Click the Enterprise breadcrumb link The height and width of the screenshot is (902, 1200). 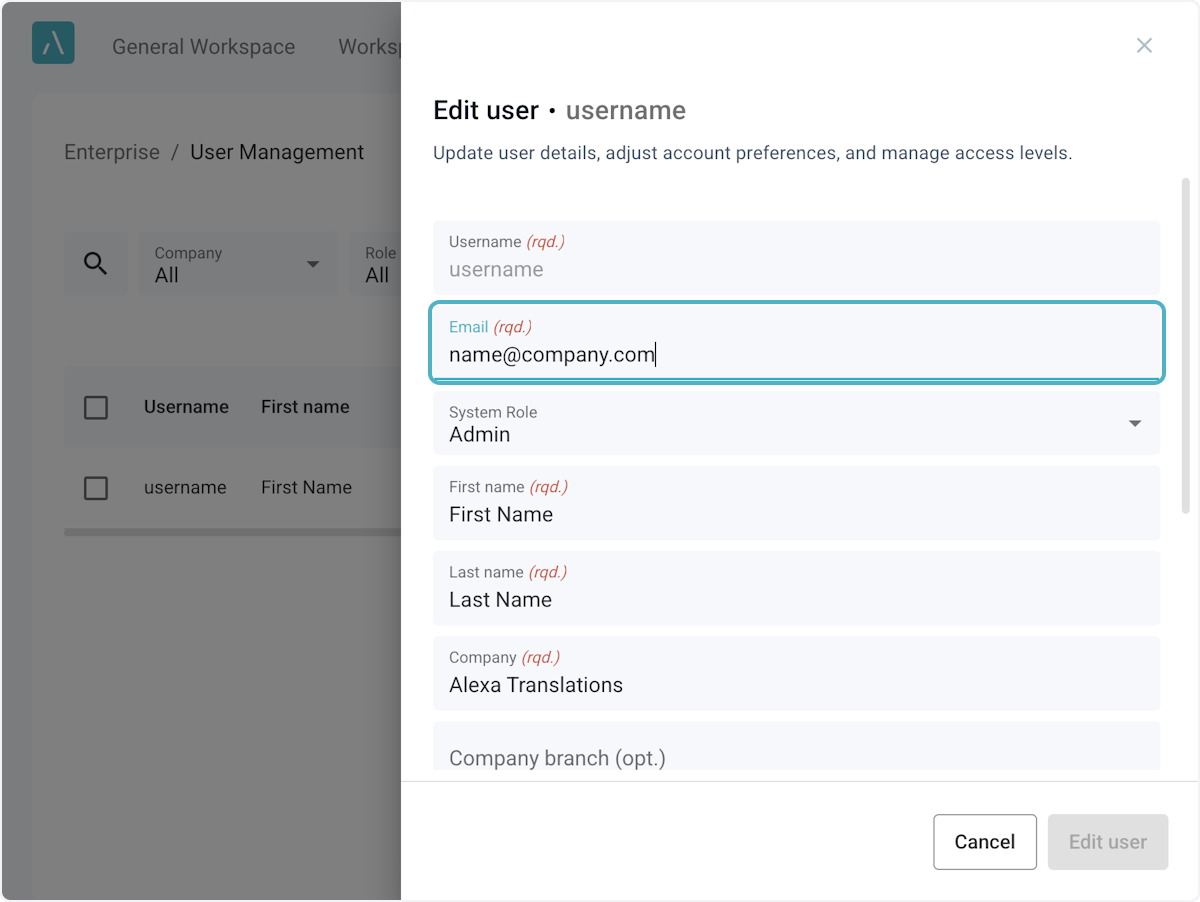[112, 152]
